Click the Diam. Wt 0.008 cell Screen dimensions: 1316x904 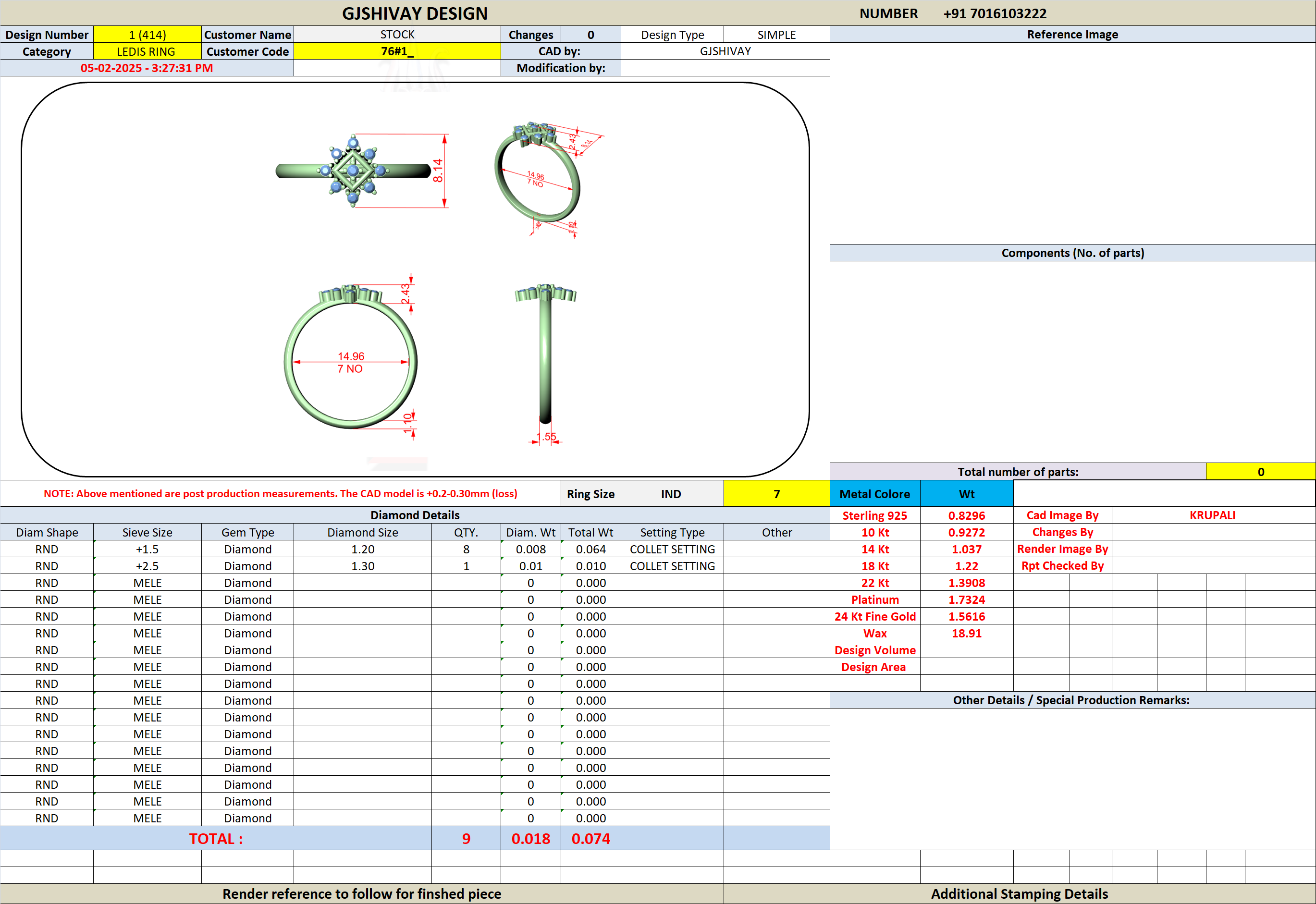tap(531, 550)
